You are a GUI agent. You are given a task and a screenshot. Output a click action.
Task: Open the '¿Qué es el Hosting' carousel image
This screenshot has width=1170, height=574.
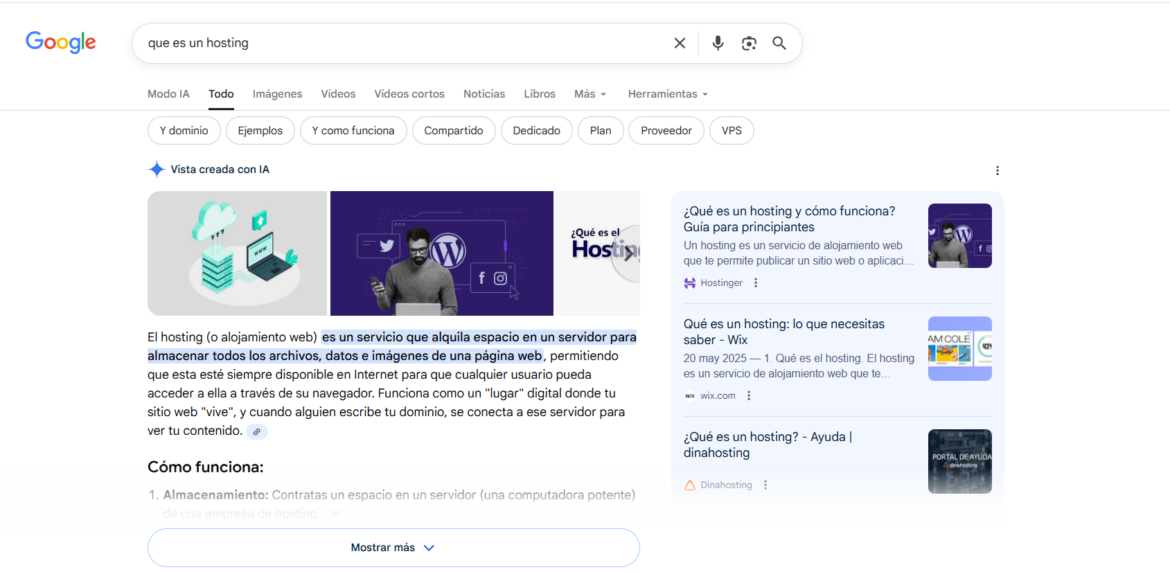(x=598, y=253)
